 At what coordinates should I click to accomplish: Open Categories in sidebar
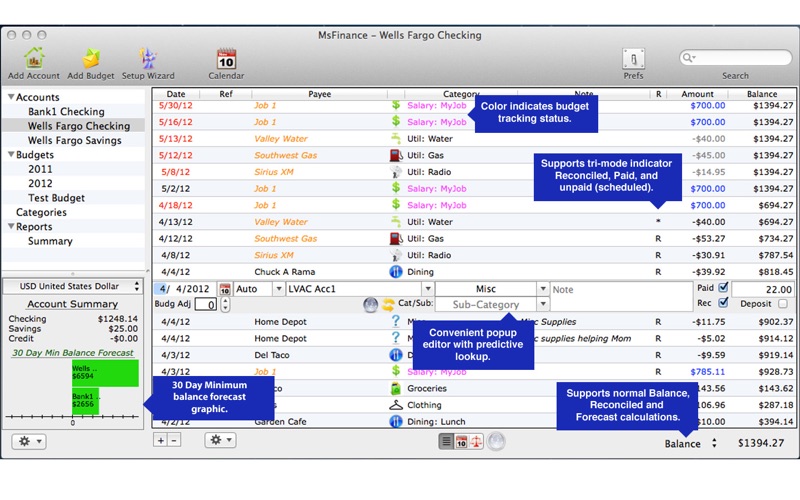pyautogui.click(x=41, y=212)
